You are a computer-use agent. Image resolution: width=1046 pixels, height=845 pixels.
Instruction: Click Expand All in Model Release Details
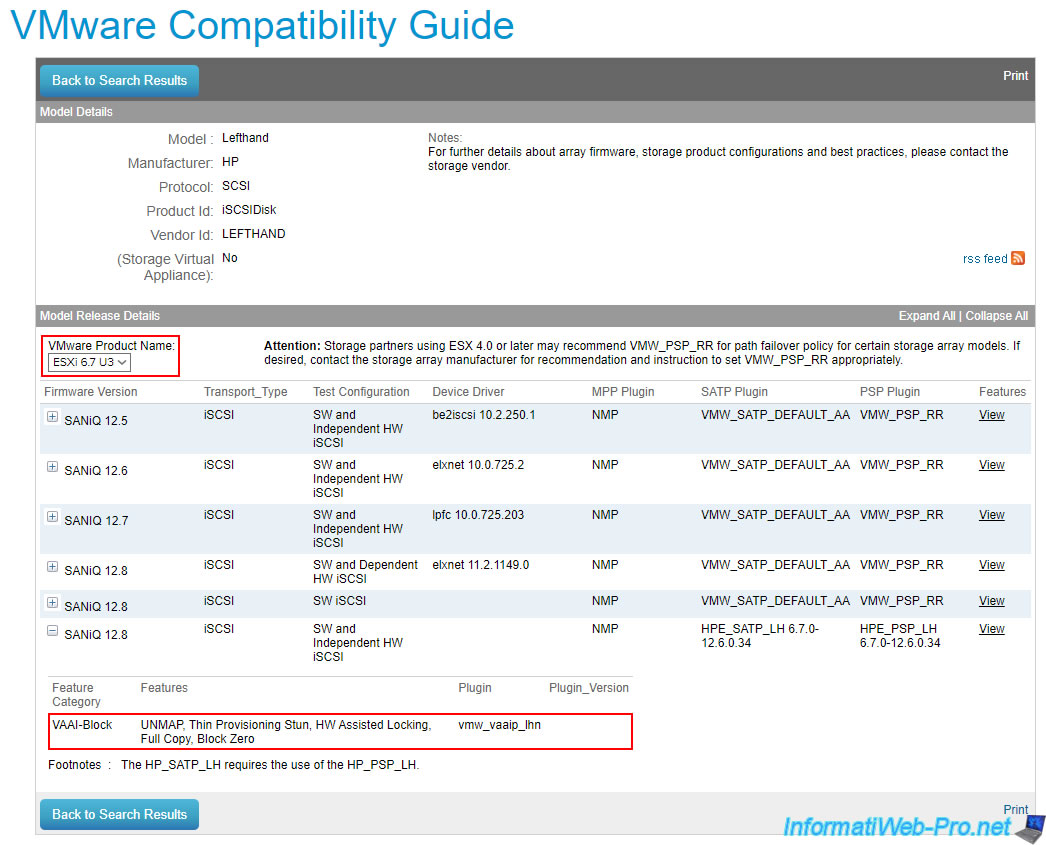tap(927, 316)
